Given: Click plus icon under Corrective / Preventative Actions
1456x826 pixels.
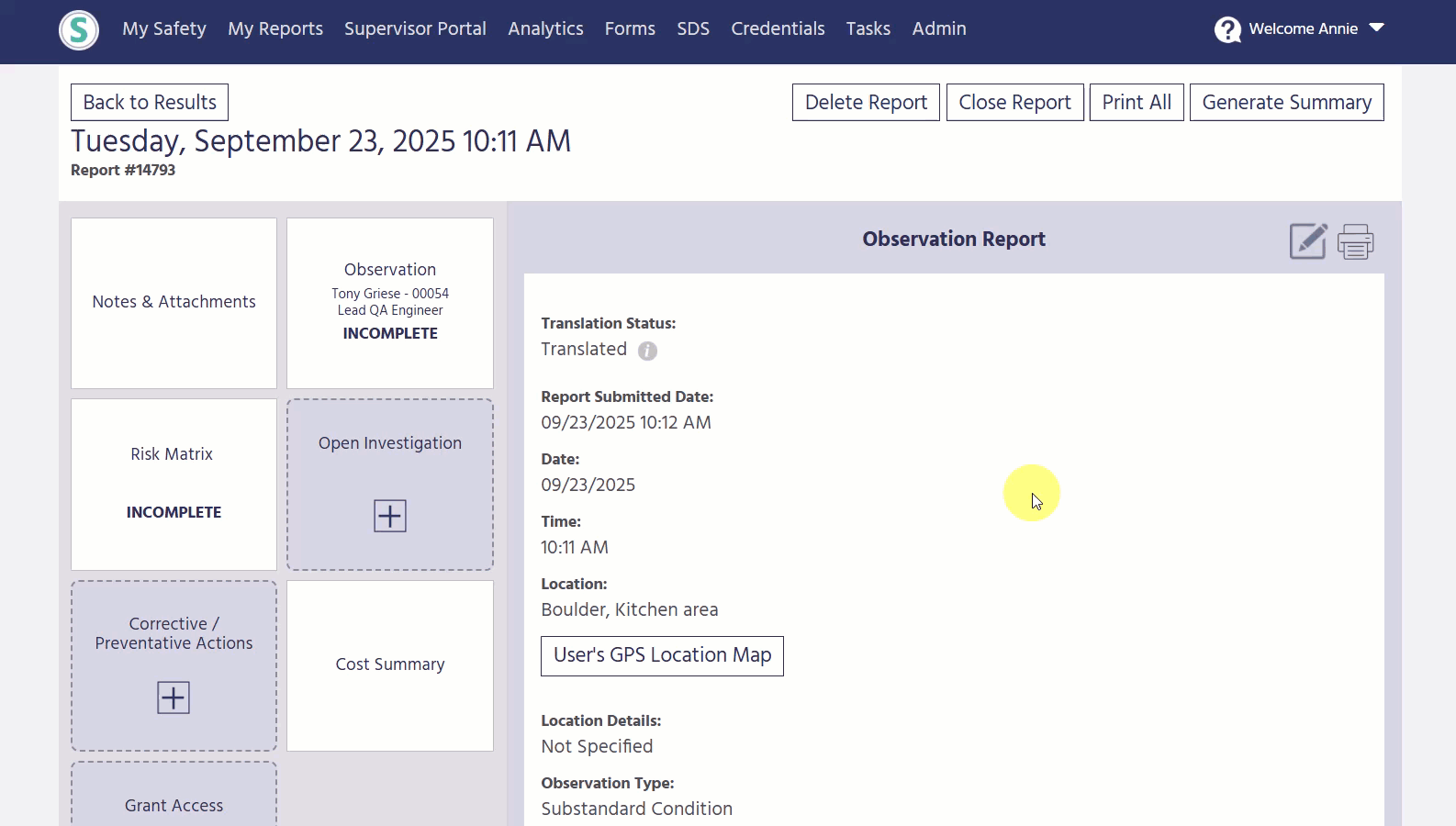Looking at the screenshot, I should pyautogui.click(x=174, y=698).
